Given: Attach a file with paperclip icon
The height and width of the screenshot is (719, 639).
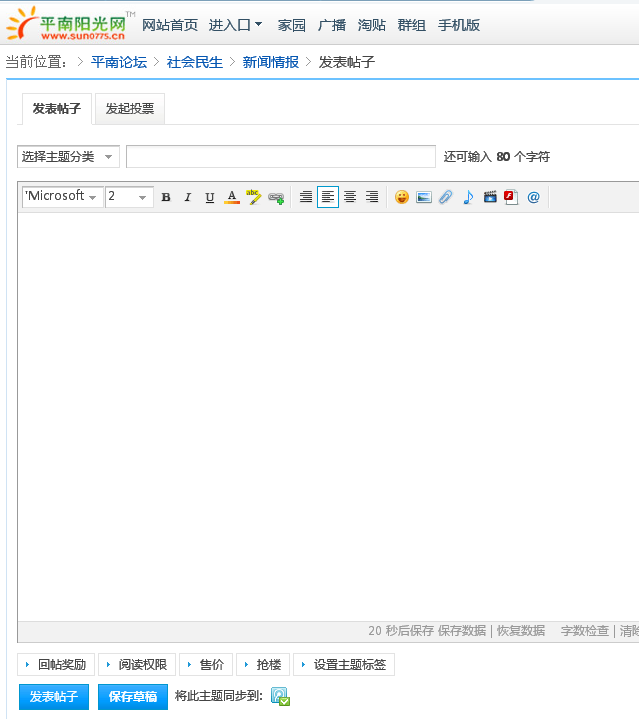Looking at the screenshot, I should [x=446, y=197].
